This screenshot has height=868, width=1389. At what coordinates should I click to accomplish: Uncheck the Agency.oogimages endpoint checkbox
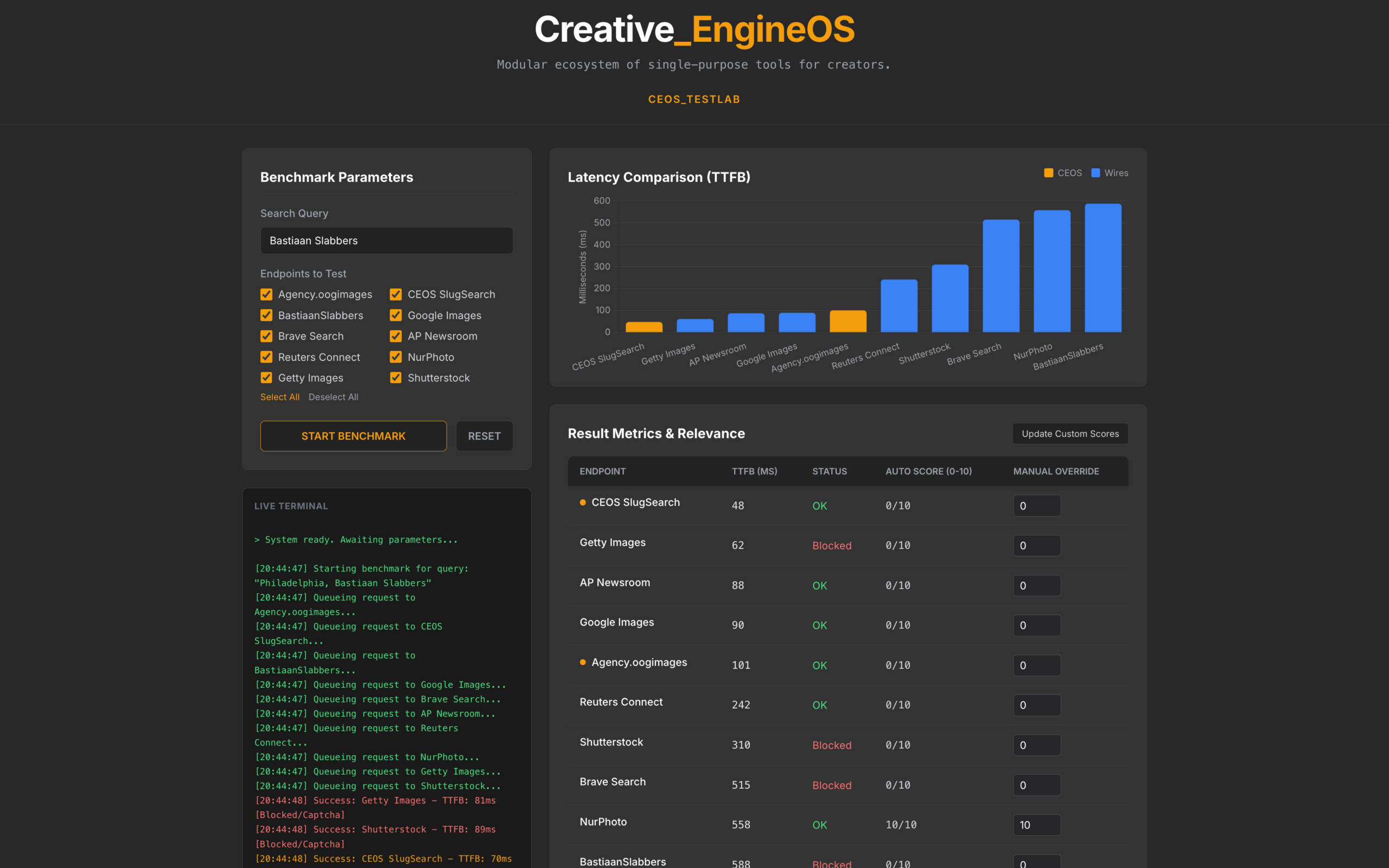pyautogui.click(x=266, y=295)
